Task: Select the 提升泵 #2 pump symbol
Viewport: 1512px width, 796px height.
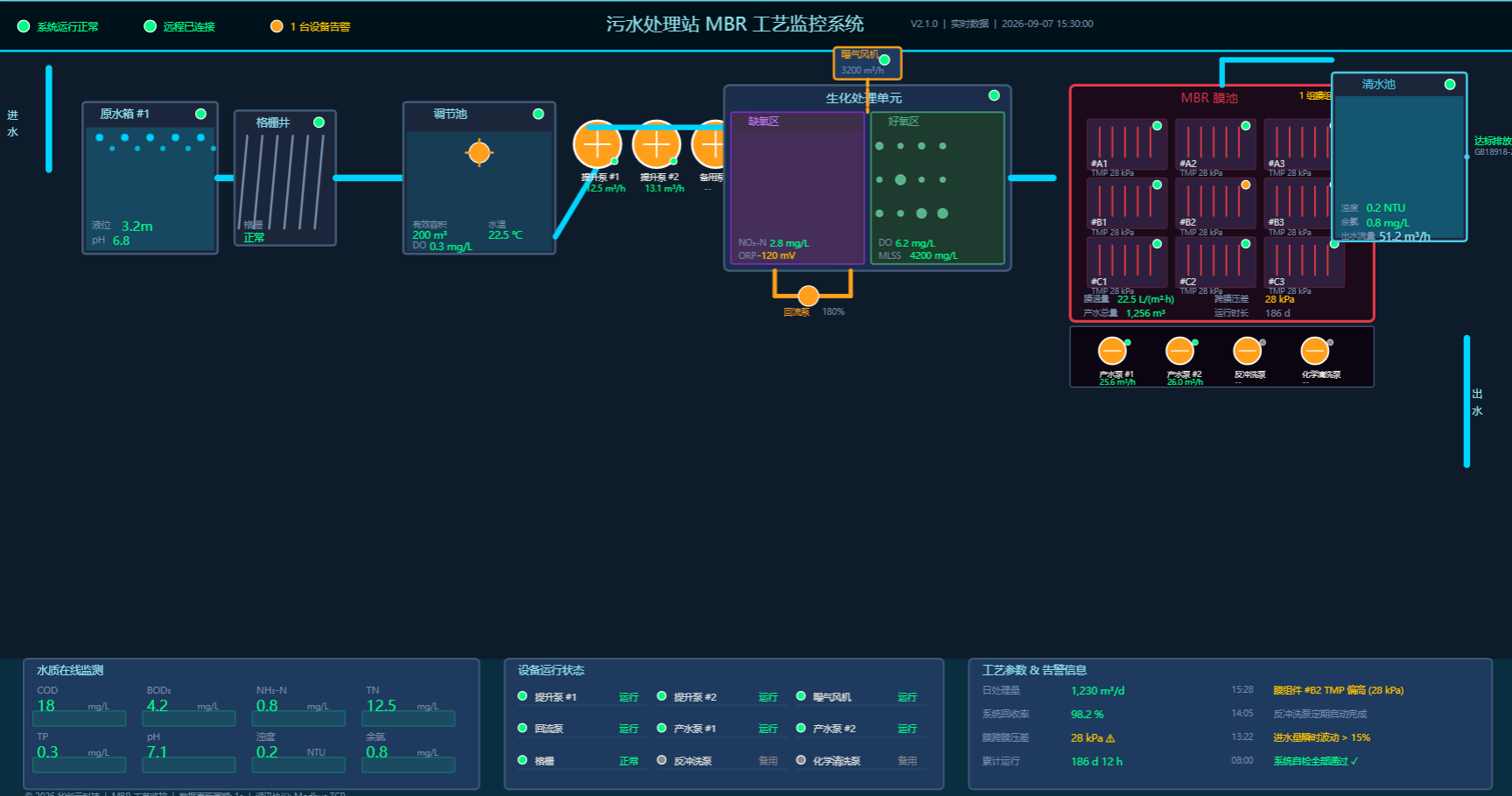Action: tap(656, 144)
